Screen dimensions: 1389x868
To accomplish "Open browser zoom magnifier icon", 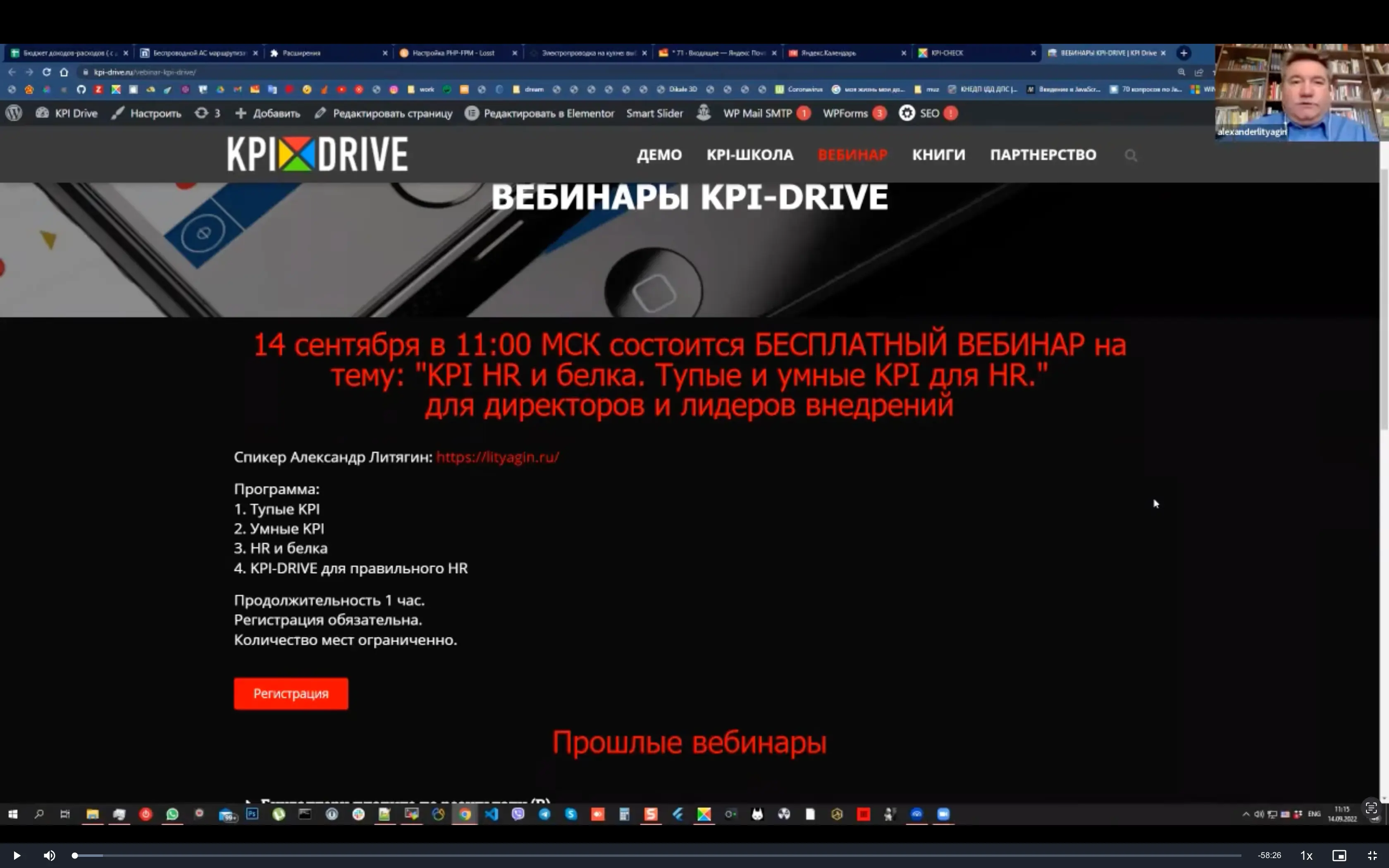I will (1181, 72).
